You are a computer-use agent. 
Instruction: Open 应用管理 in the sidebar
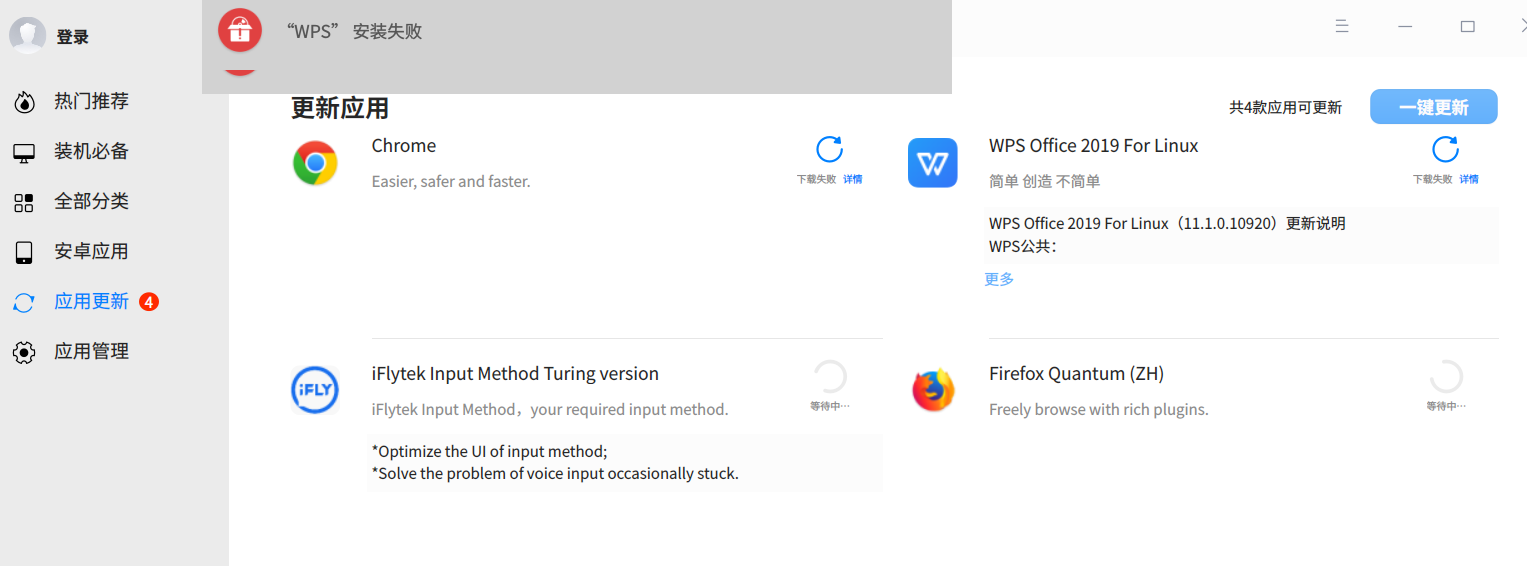(x=91, y=351)
